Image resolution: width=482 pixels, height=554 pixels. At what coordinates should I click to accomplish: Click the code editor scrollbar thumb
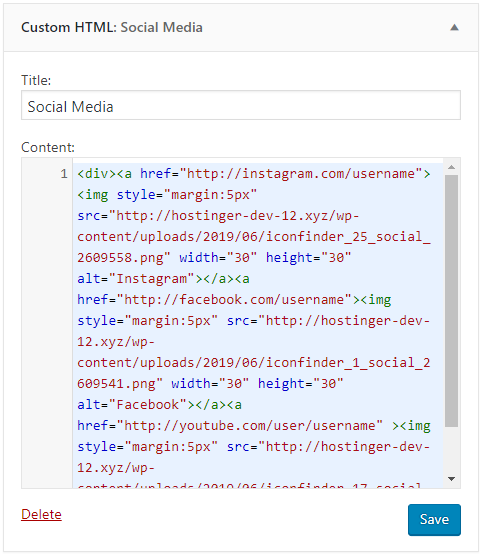point(451,301)
